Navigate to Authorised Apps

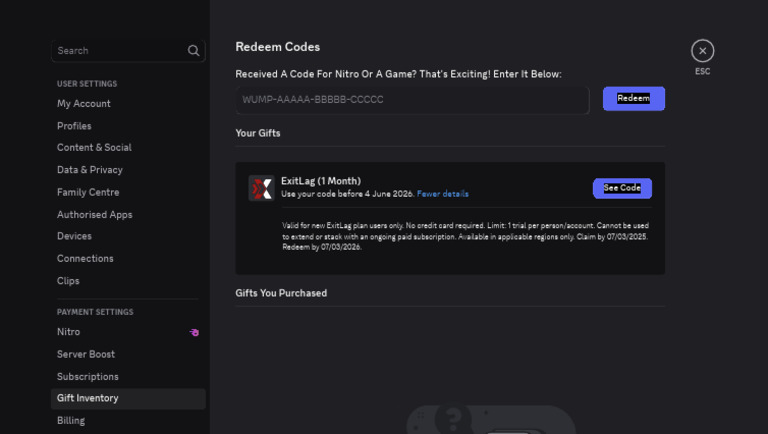95,214
